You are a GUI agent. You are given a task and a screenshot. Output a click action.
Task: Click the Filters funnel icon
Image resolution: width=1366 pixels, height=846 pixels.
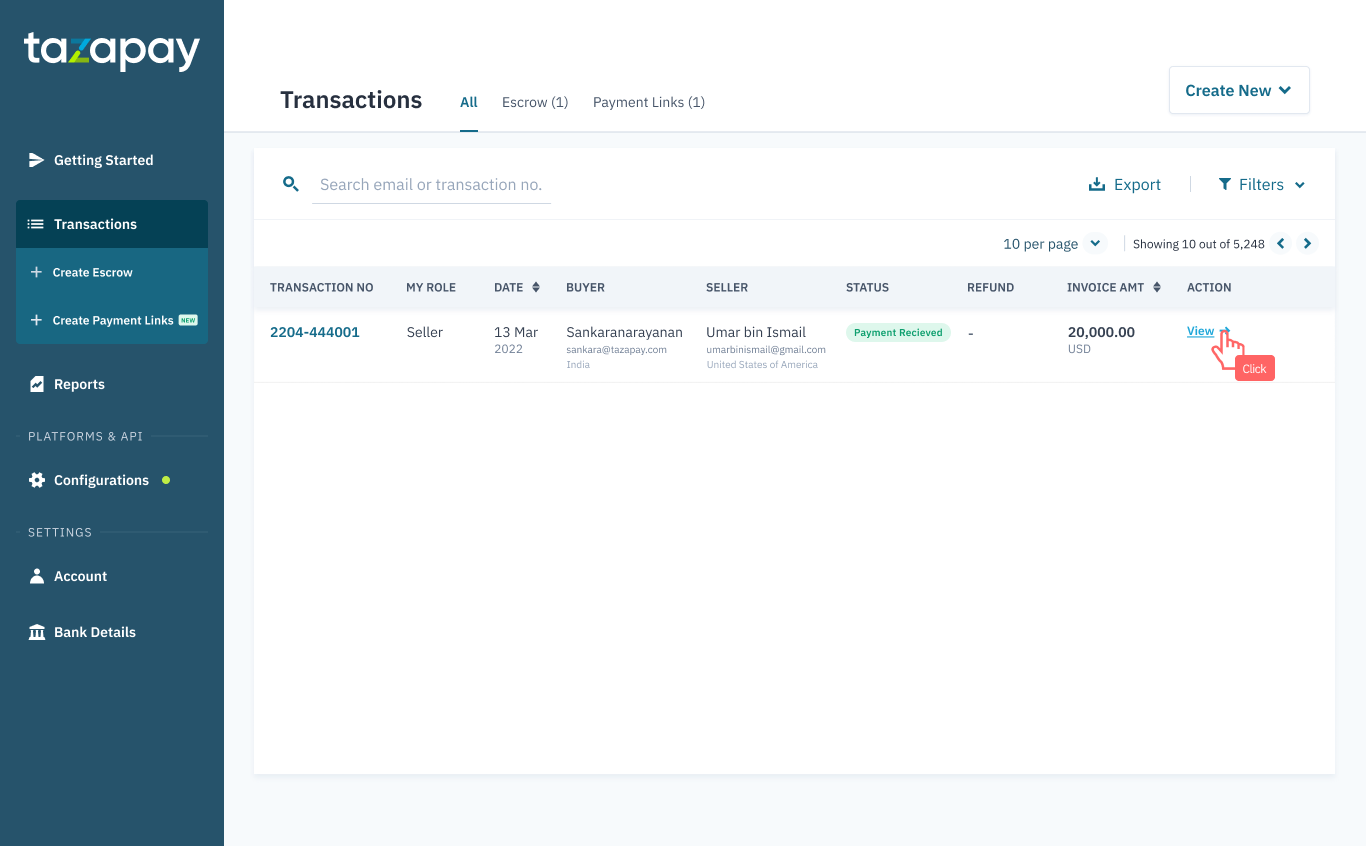point(1225,184)
